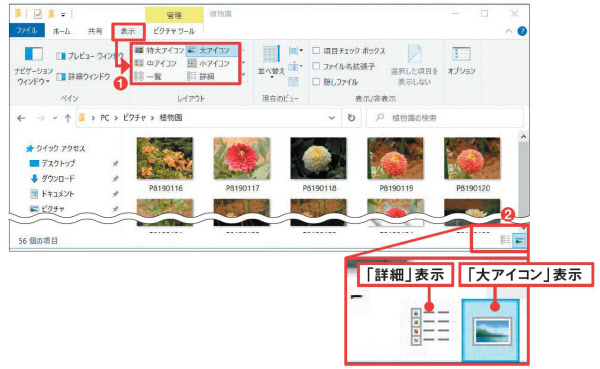Switch to large icons view in status bar
The width and height of the screenshot is (600, 369).
pyautogui.click(x=519, y=240)
